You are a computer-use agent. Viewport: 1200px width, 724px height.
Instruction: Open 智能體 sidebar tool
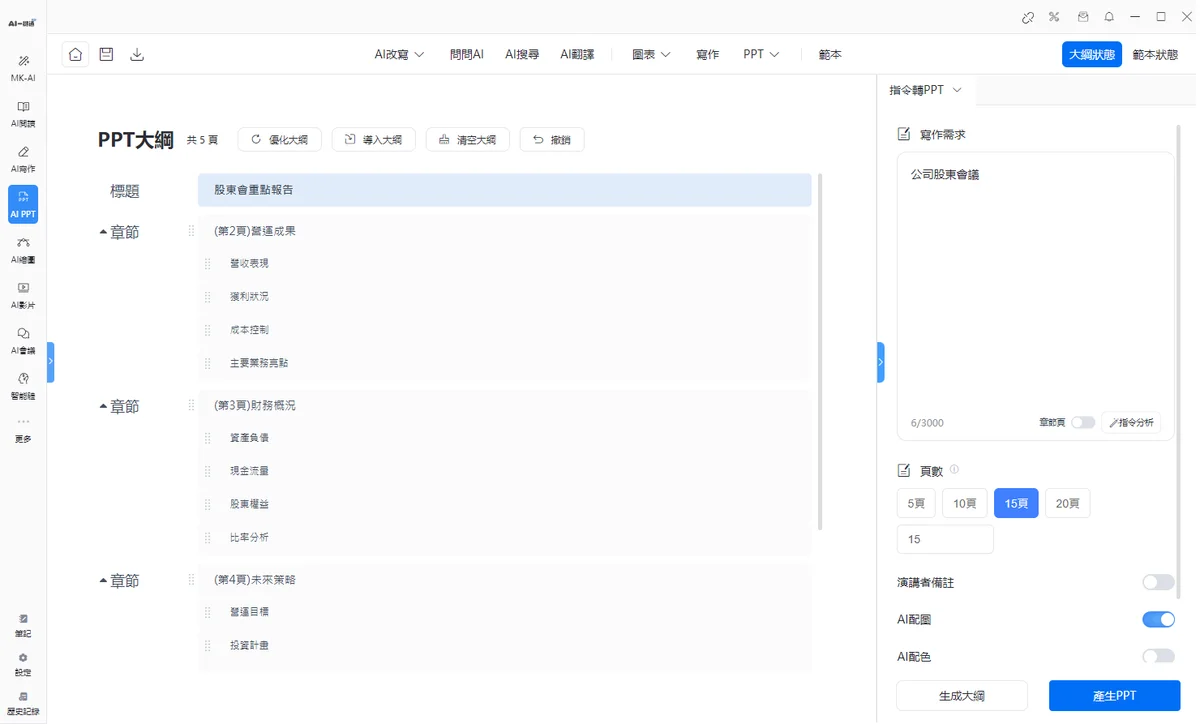(x=23, y=386)
